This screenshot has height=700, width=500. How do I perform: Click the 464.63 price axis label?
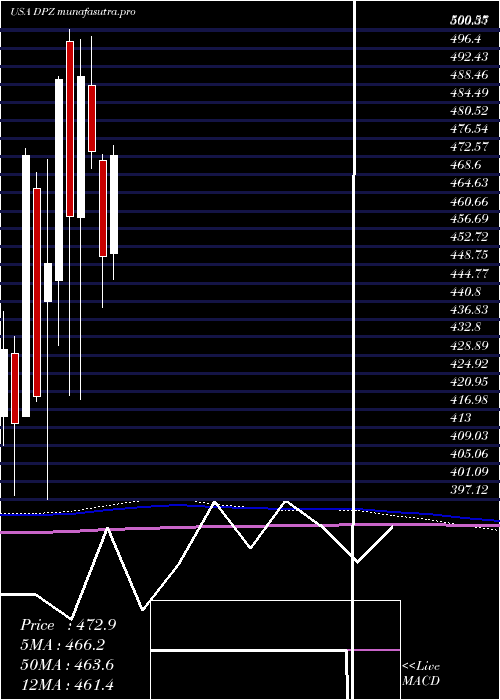(x=469, y=183)
